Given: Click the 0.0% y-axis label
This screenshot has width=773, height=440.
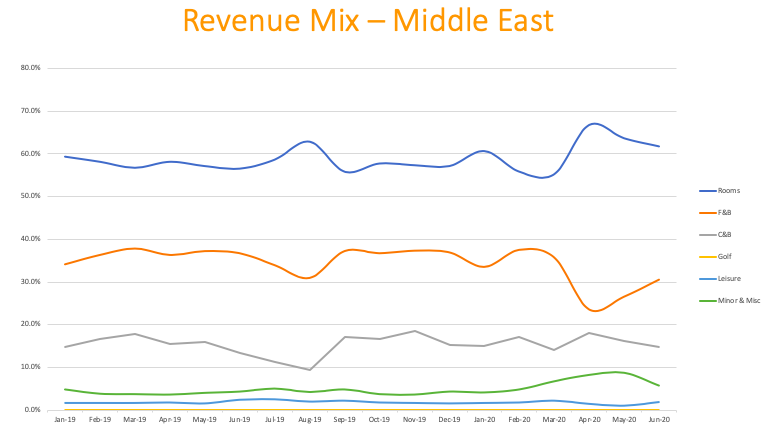Looking at the screenshot, I should pos(32,410).
